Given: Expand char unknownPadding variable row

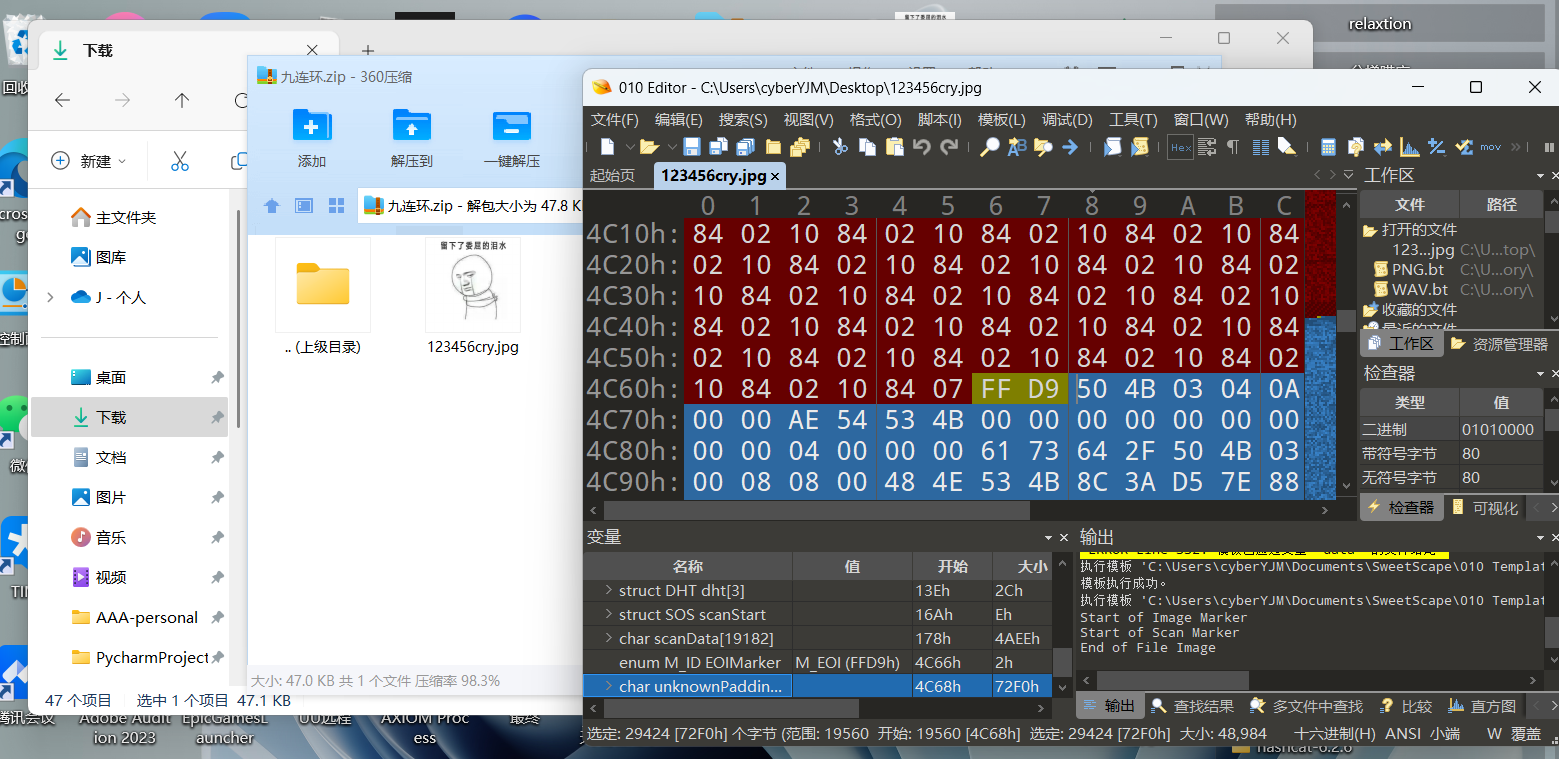Looking at the screenshot, I should 608,686.
